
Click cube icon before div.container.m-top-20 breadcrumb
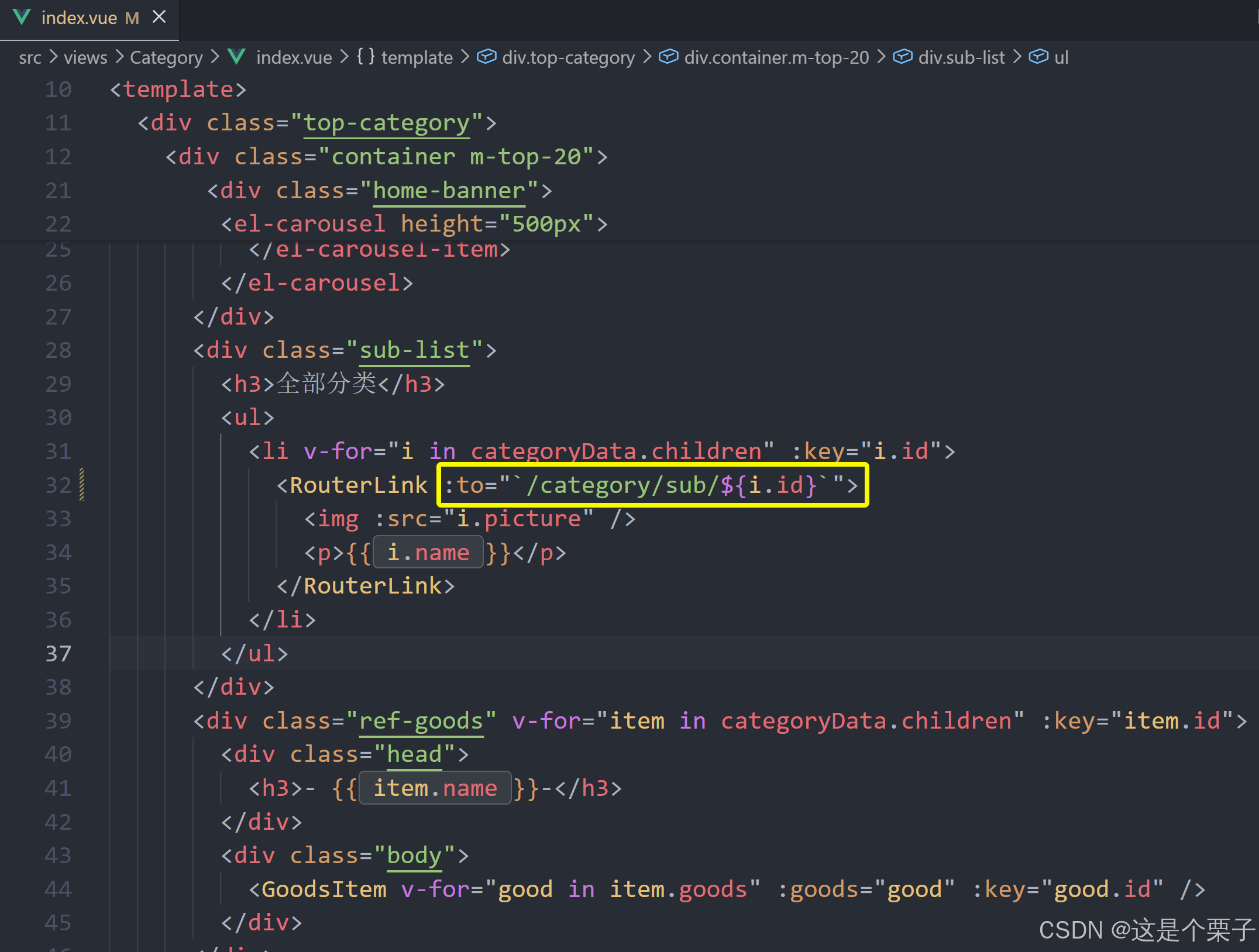coord(668,57)
